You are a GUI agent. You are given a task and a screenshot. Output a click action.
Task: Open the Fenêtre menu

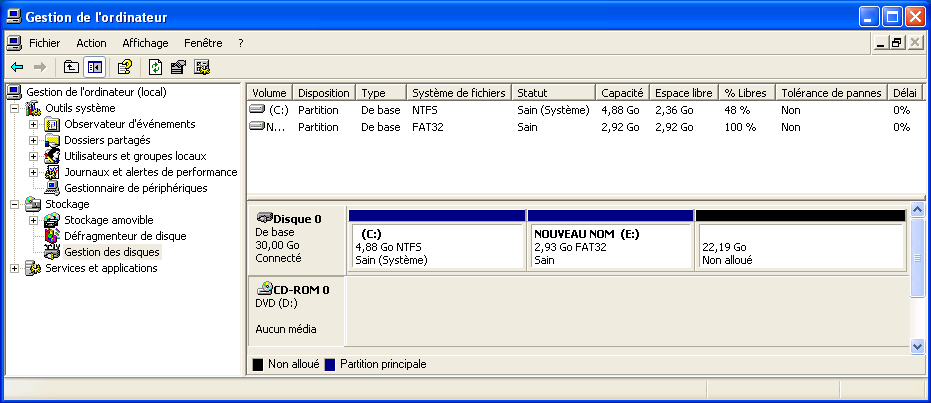pyautogui.click(x=203, y=43)
